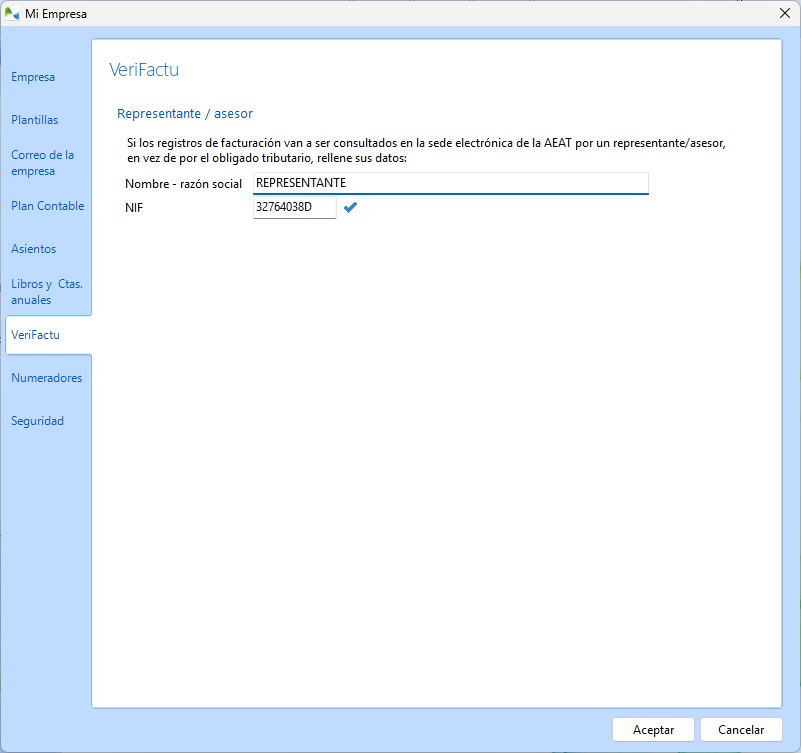The height and width of the screenshot is (753, 801).
Task: Click the blue NIF validation checkmark icon
Action: [x=350, y=208]
